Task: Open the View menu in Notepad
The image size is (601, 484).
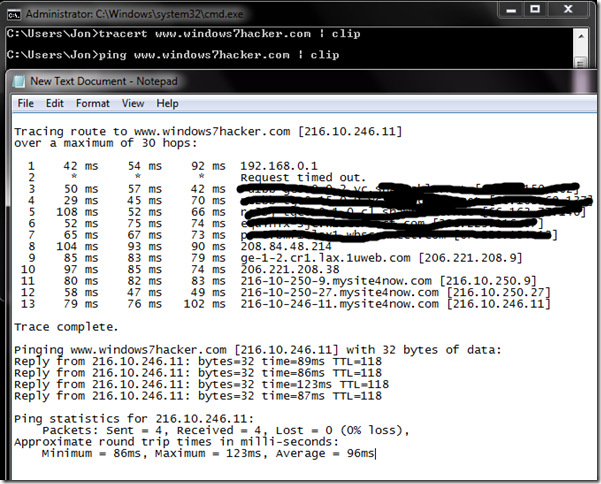Action: click(133, 103)
